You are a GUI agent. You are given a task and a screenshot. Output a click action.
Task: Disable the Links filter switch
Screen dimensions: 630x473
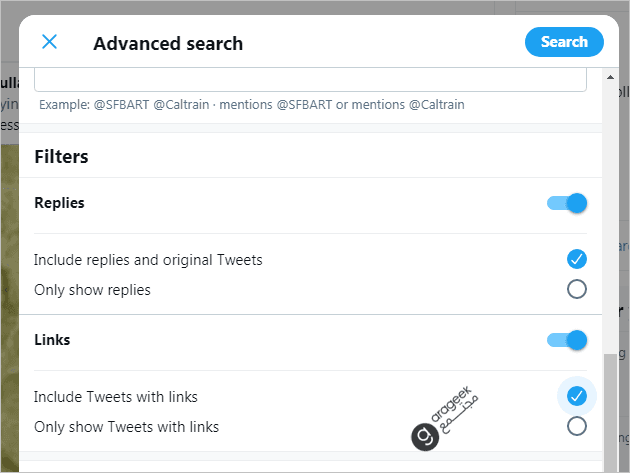[567, 340]
